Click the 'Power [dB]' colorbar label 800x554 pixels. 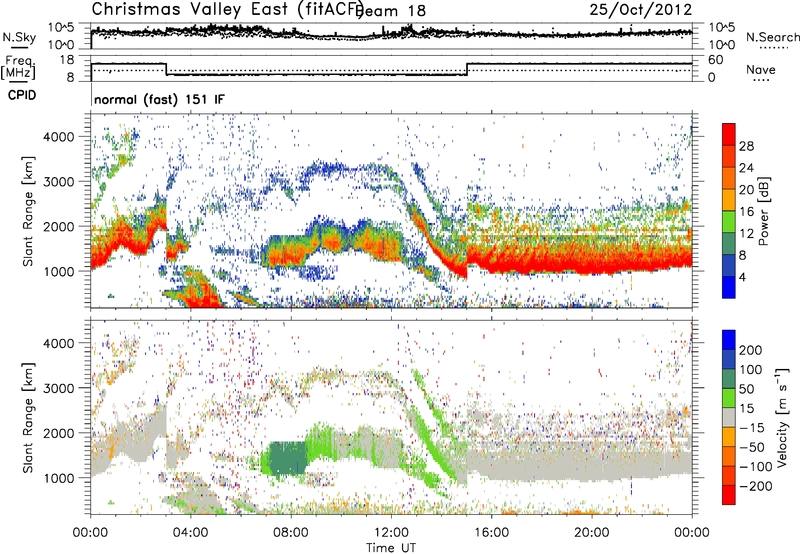[763, 211]
